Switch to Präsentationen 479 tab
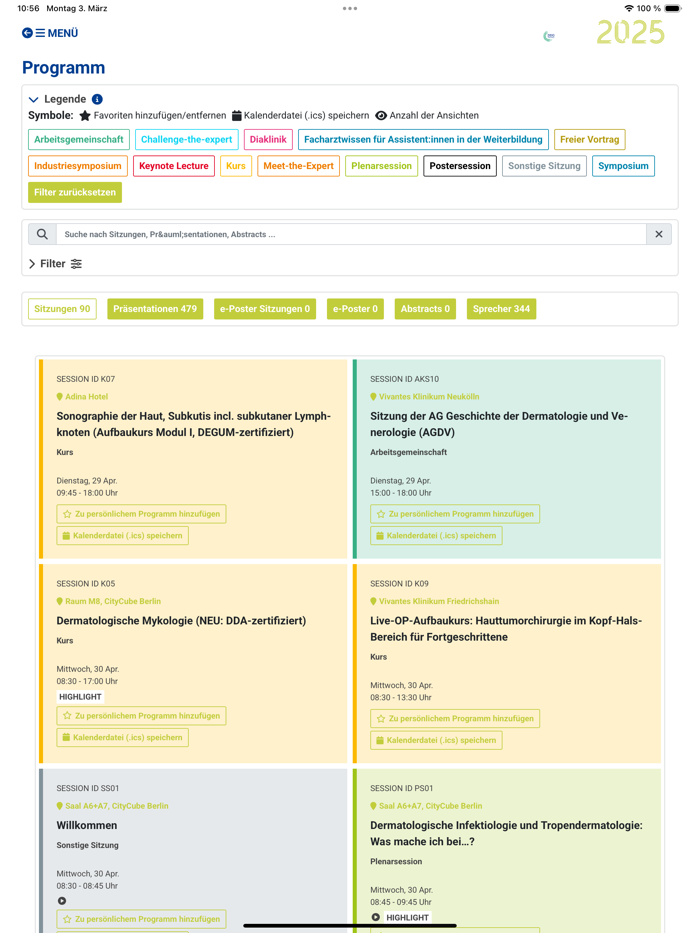The image size is (700, 933). coord(155,309)
